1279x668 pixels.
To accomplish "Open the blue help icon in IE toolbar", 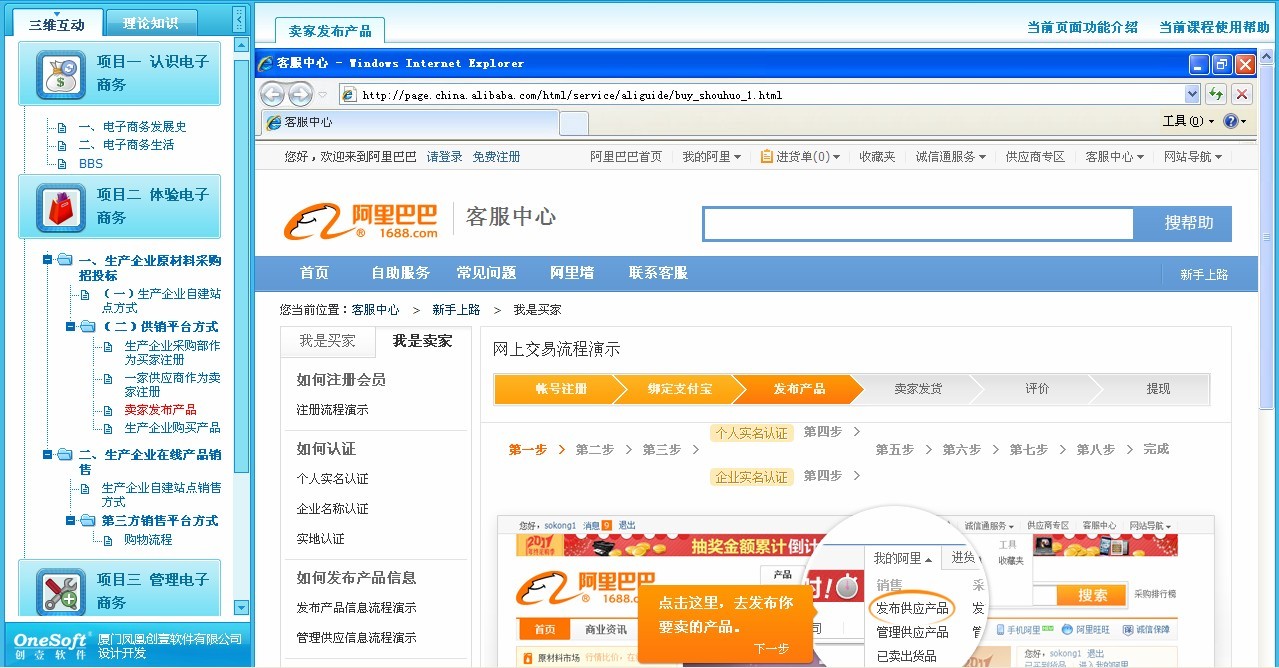I will pos(1230,121).
